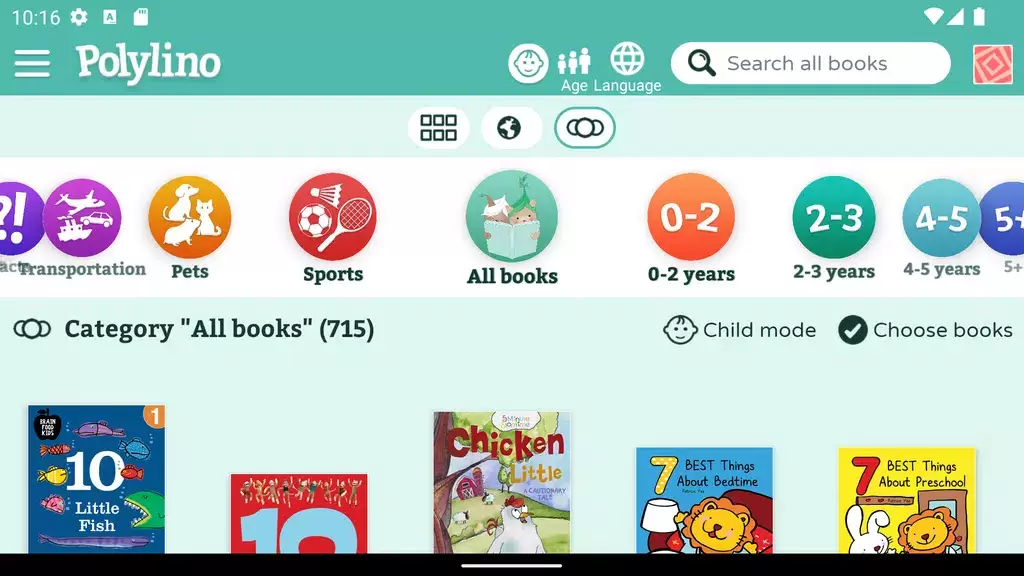This screenshot has height=576, width=1024.
Task: Open the 10 Little Fish book
Action: [96, 479]
